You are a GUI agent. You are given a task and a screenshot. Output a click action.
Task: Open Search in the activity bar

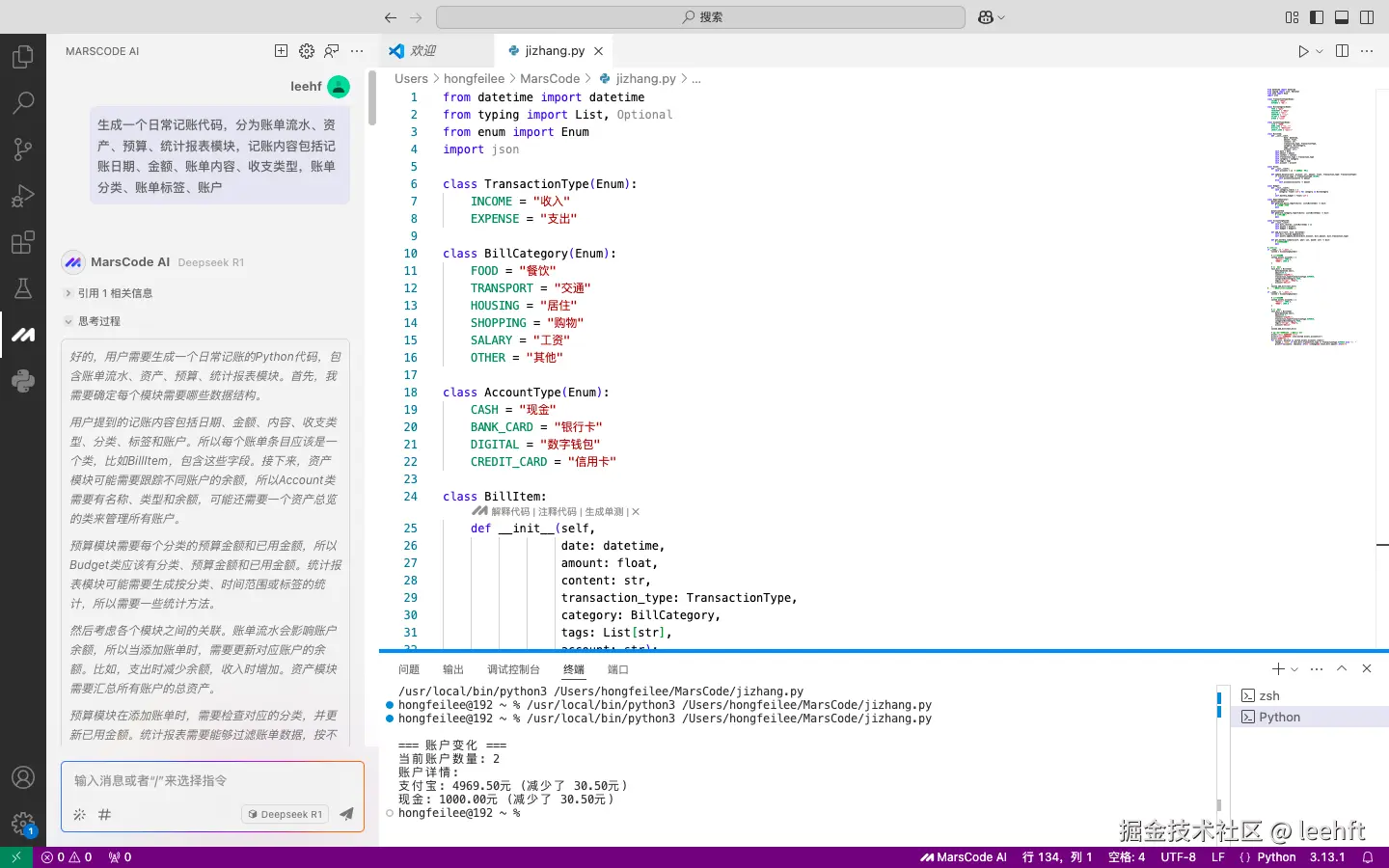coord(23,102)
